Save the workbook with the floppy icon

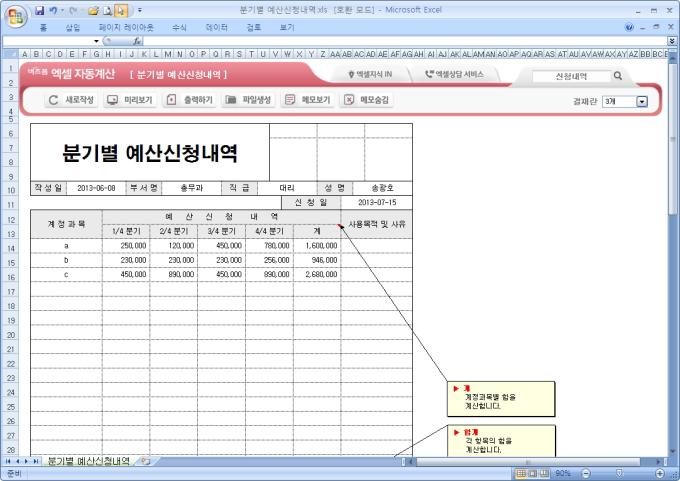click(x=39, y=10)
